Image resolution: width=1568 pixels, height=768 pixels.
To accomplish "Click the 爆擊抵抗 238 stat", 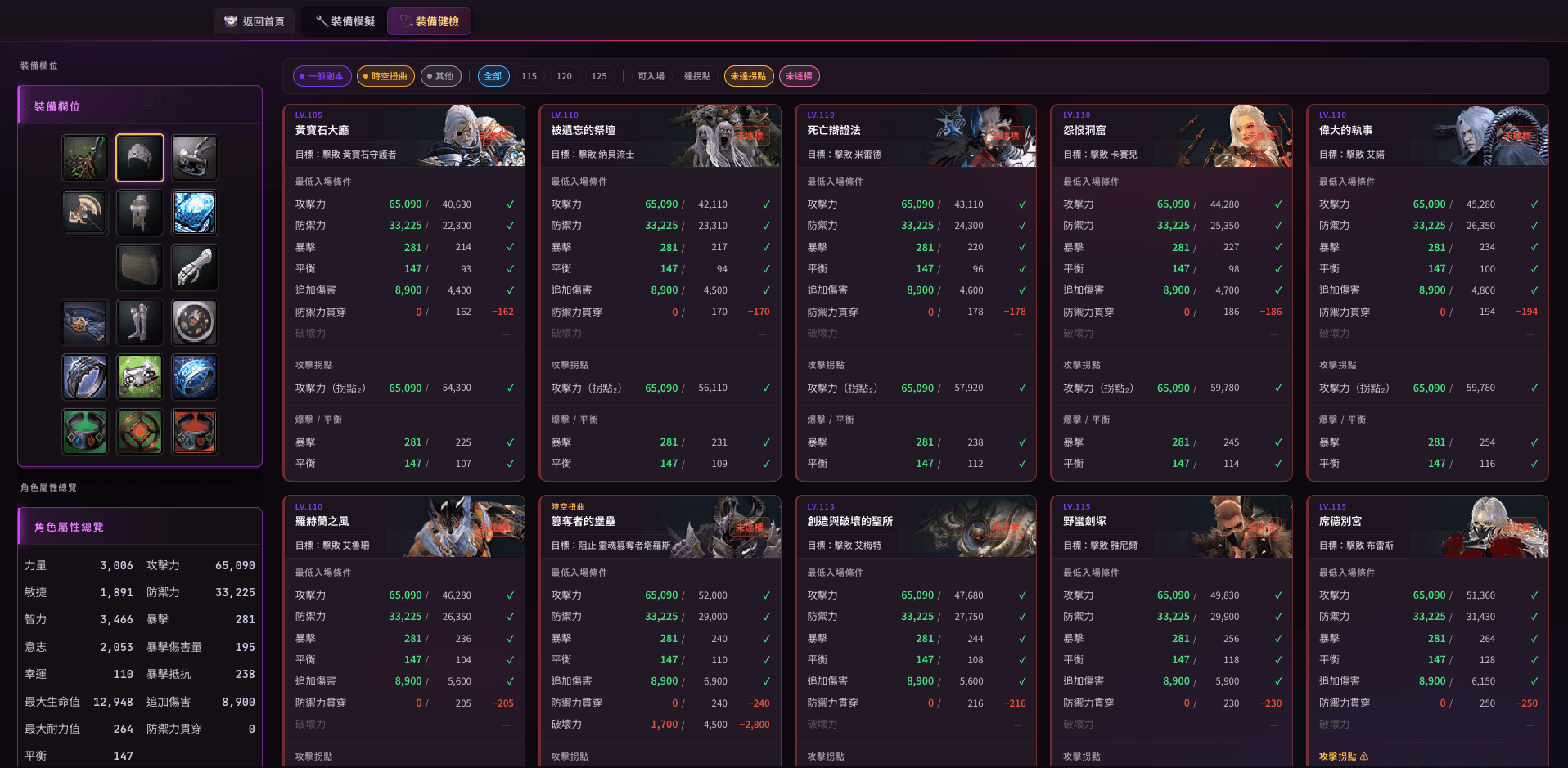I will coord(201,674).
